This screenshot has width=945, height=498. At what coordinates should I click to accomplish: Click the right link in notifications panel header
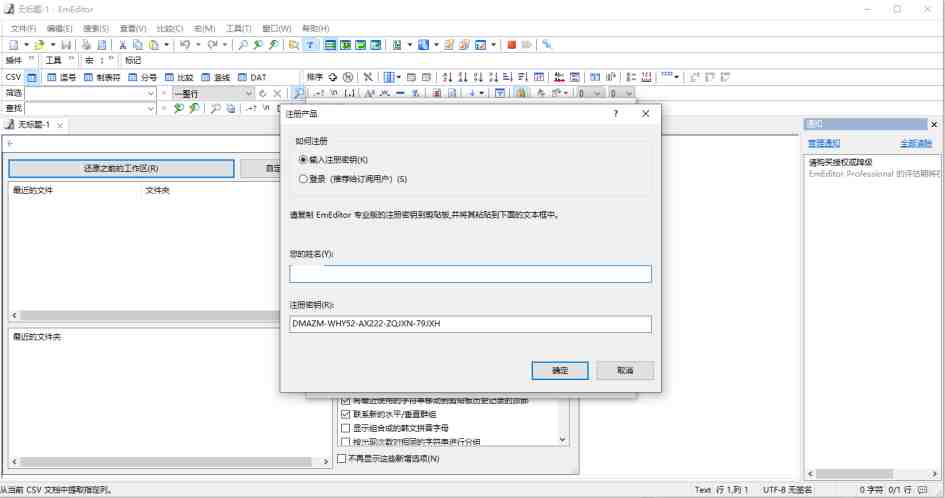(x=916, y=143)
